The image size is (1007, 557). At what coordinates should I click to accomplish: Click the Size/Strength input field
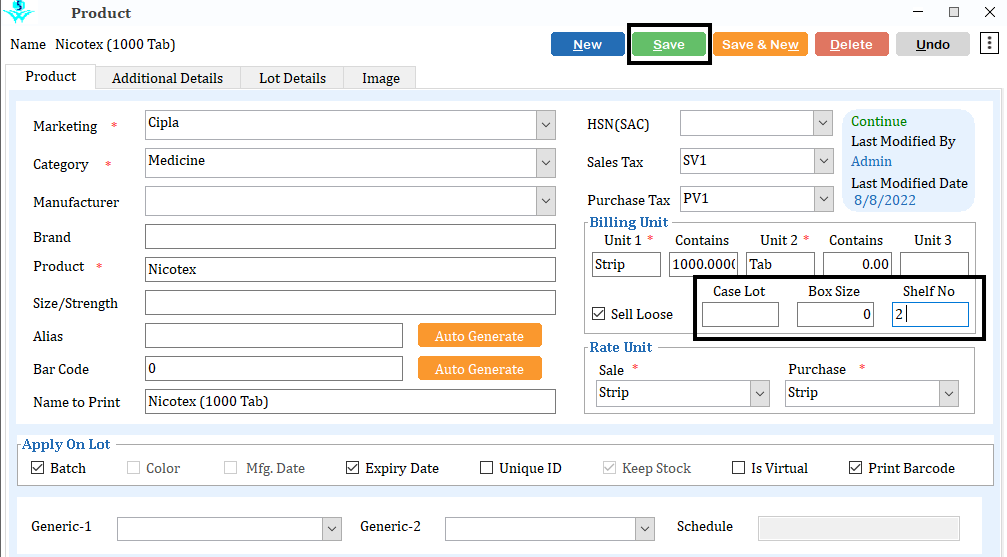pos(350,303)
